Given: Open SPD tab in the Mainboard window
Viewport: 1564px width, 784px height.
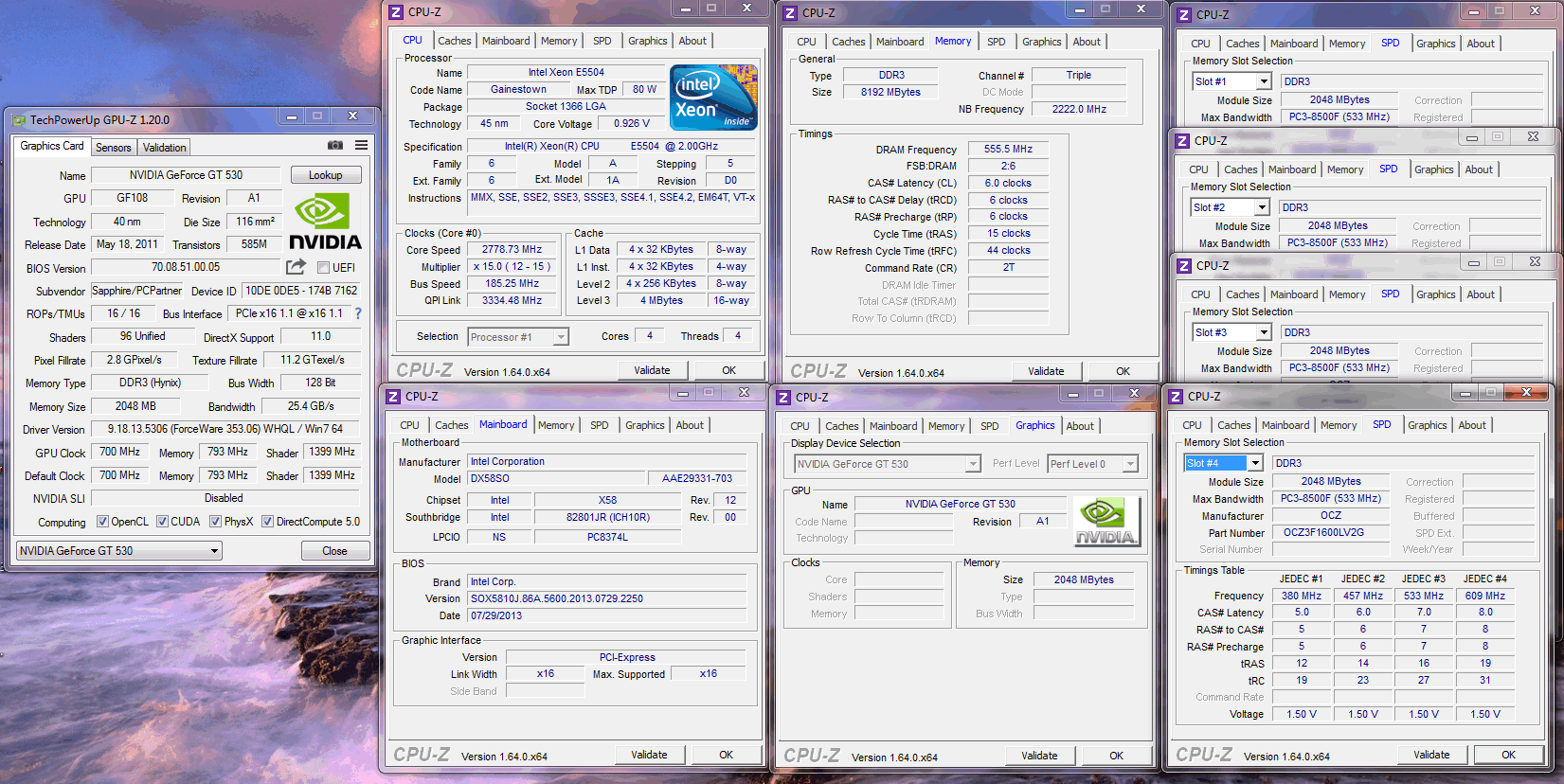Looking at the screenshot, I should [x=600, y=425].
